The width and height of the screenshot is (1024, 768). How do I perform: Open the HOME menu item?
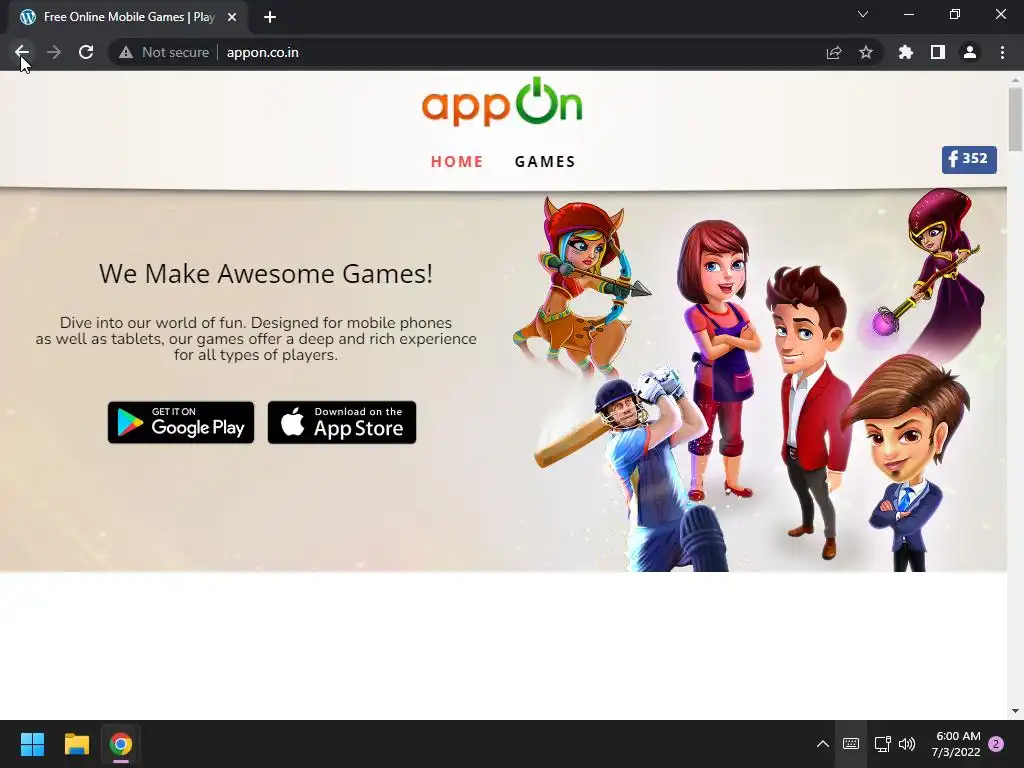(456, 161)
